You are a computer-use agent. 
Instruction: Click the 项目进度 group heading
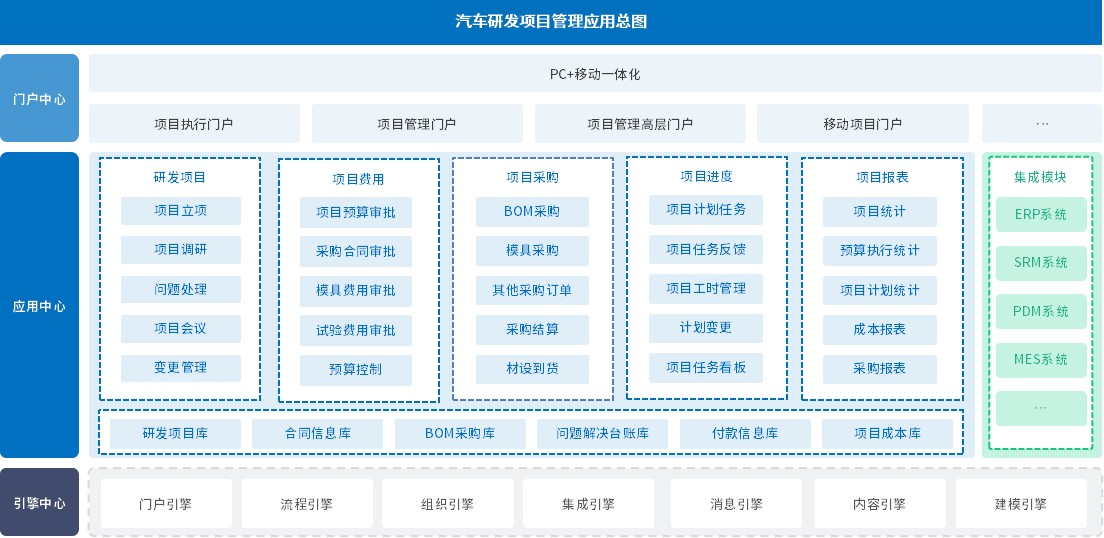click(x=706, y=177)
